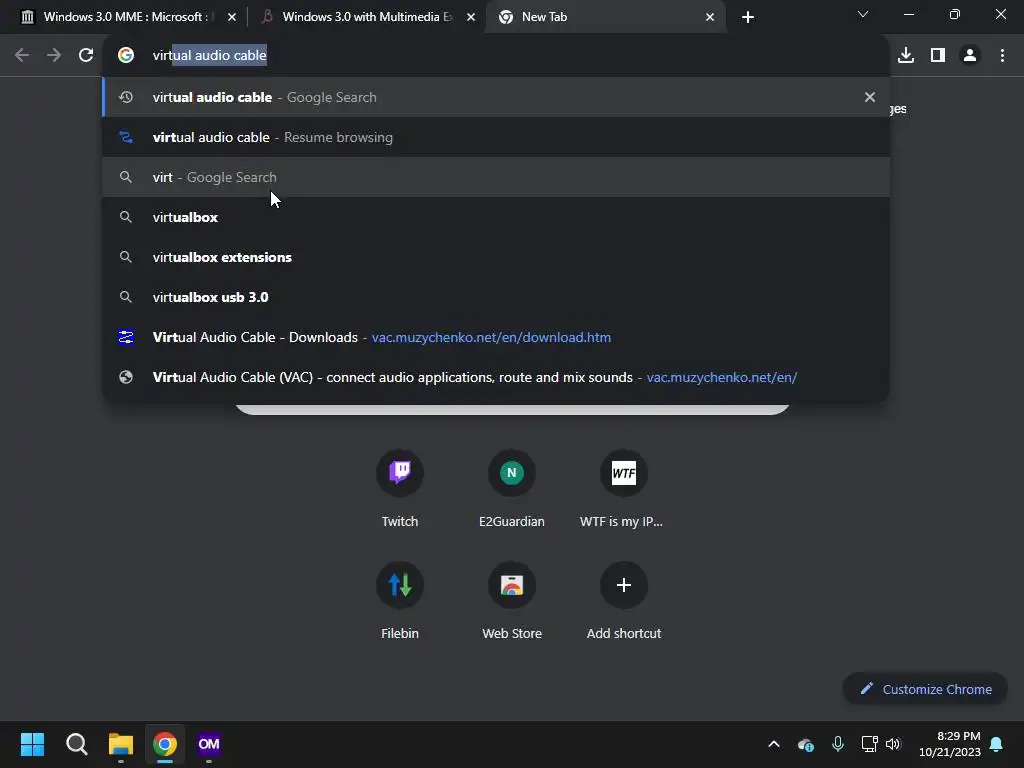Expand the tab search chevron
The height and width of the screenshot is (768, 1024).
pos(863,14)
